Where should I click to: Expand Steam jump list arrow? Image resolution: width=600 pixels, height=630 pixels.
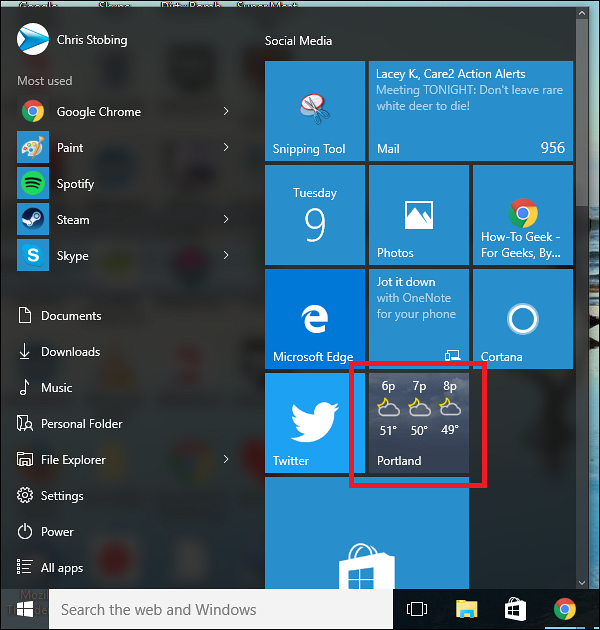226,220
